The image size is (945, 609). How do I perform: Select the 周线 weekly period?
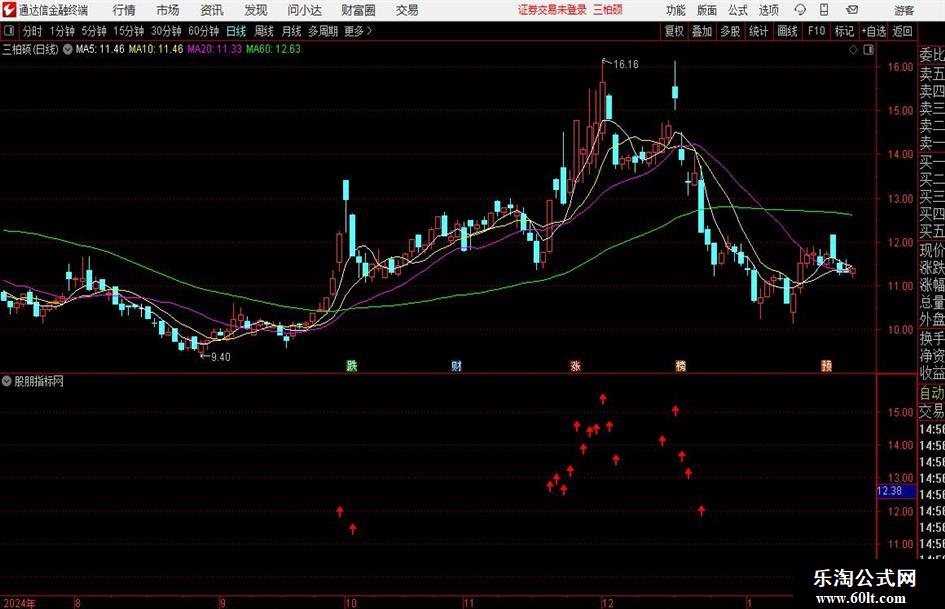[x=264, y=31]
